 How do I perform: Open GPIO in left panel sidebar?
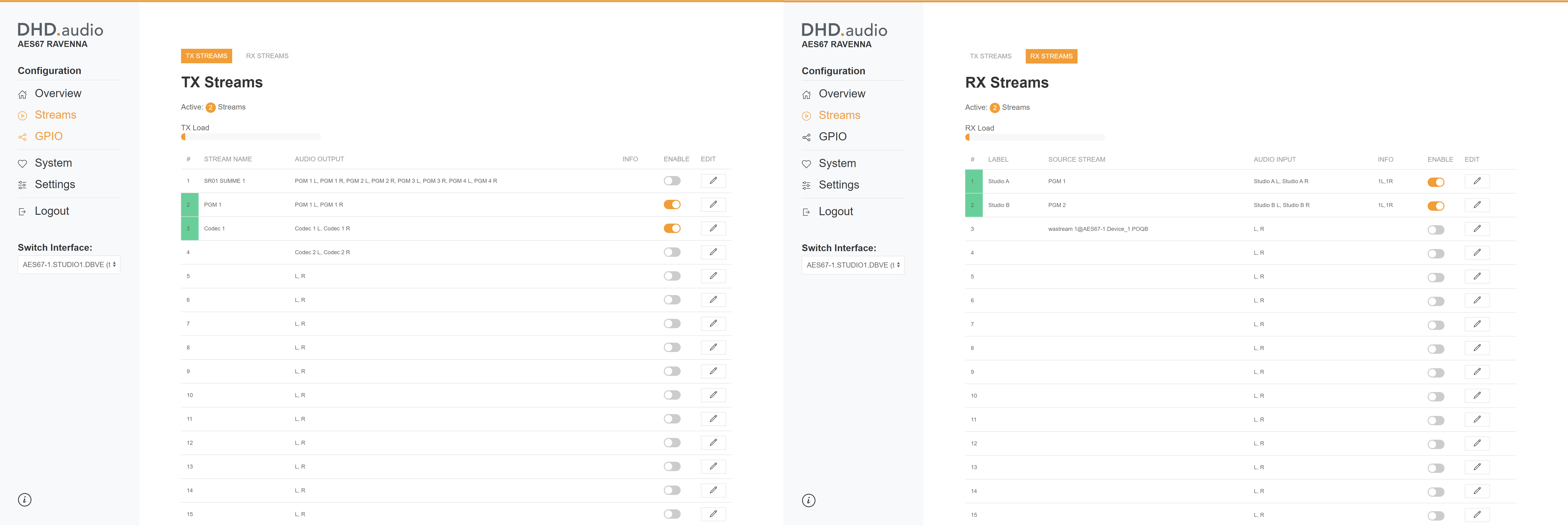tap(49, 136)
